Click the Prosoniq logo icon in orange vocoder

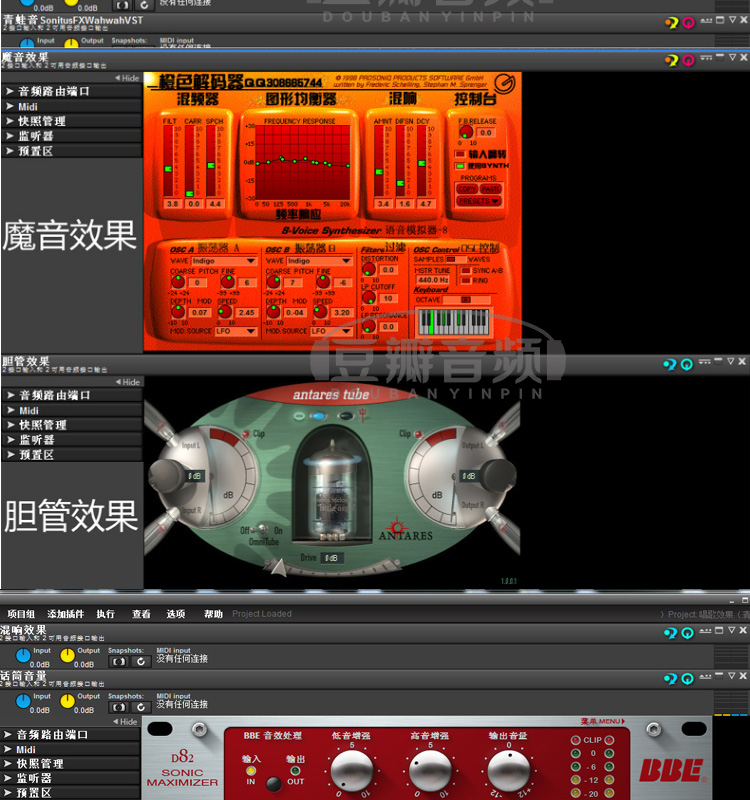505,83
